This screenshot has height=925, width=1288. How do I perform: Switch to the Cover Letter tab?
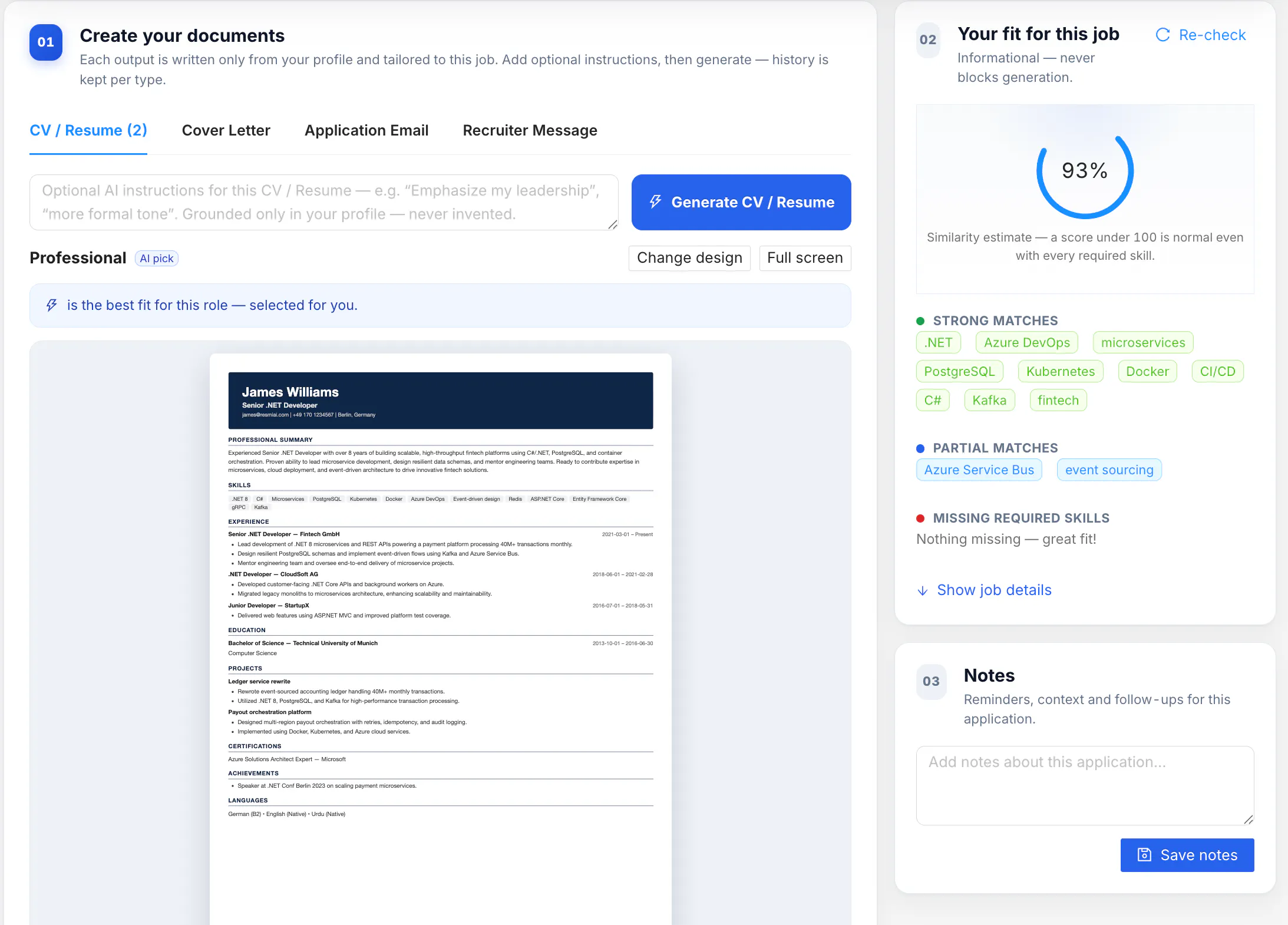click(226, 130)
